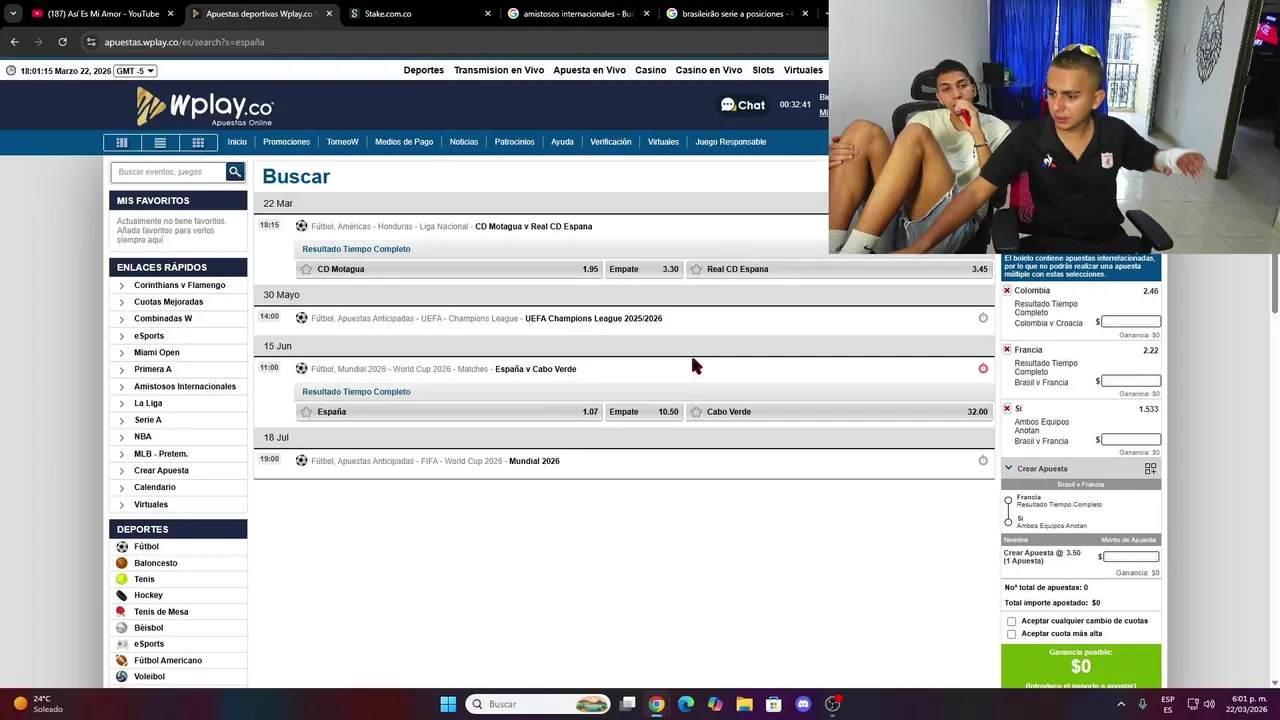Screen dimensions: 1280x720
Task: Expand Corinthians v Flamengo quick link arrow
Action: click(x=122, y=285)
